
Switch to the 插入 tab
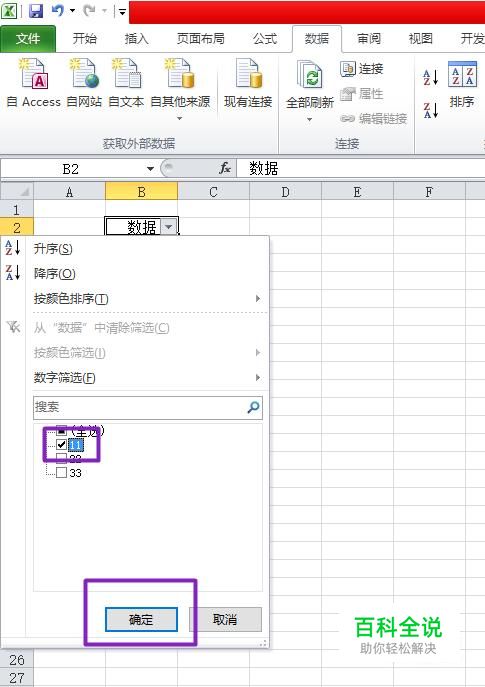(x=136, y=39)
